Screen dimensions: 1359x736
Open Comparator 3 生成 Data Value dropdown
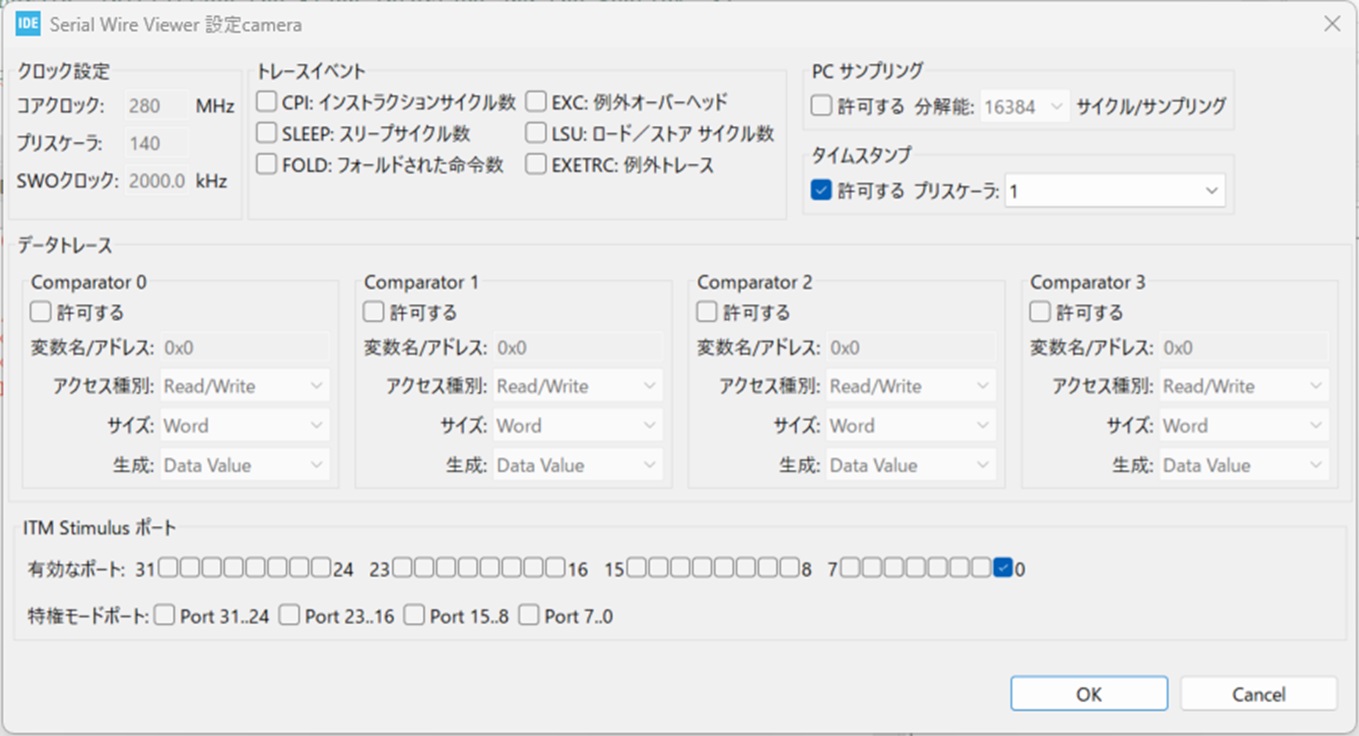pyautogui.click(x=1243, y=465)
